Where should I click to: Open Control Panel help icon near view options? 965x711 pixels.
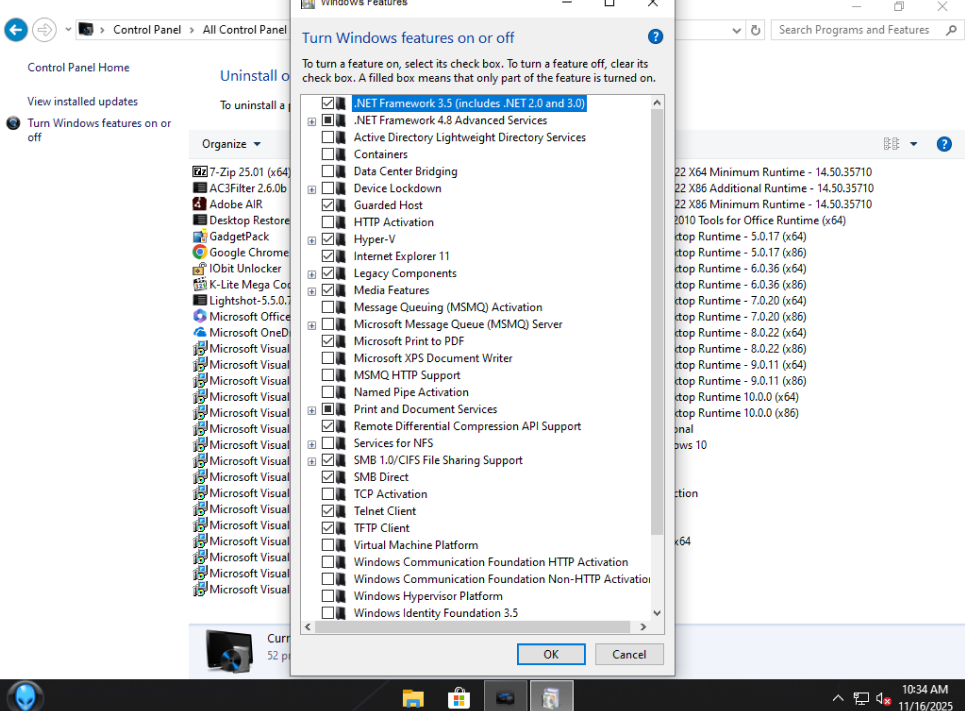(944, 144)
